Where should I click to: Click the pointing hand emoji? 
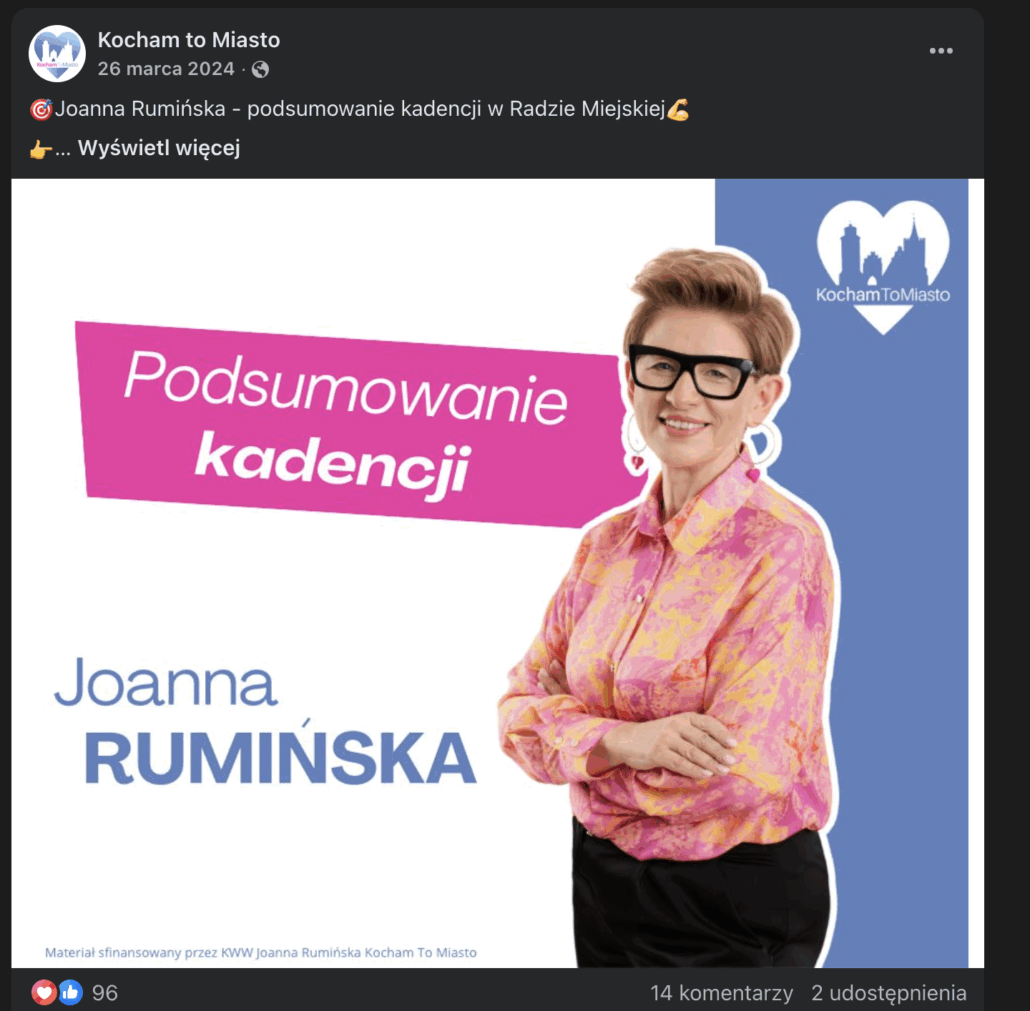pos(41,149)
